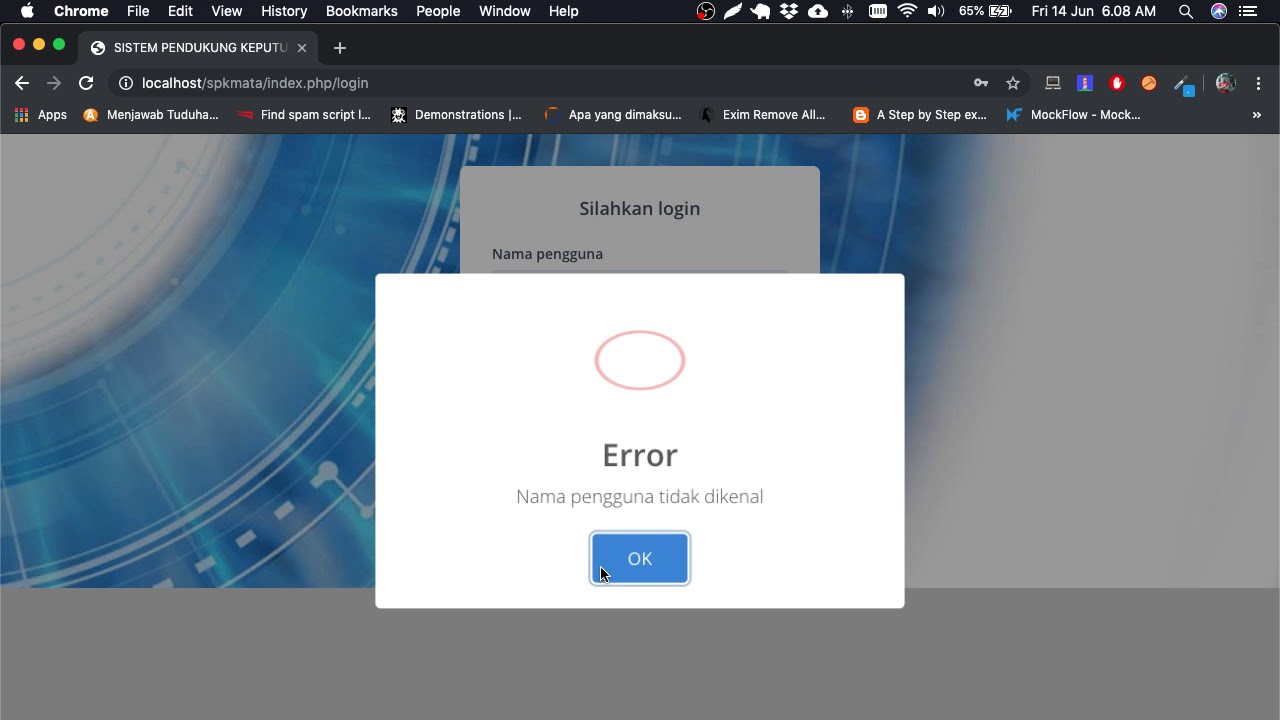Open saved passwords key icon
1280x720 pixels.
coord(981,83)
